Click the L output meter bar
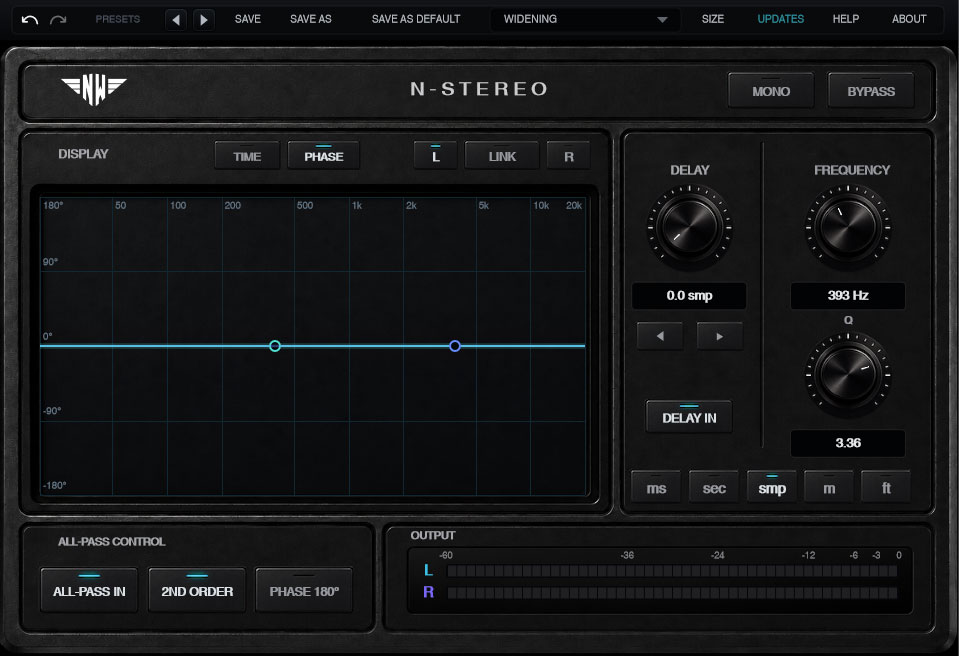This screenshot has width=959, height=656. coord(672,570)
